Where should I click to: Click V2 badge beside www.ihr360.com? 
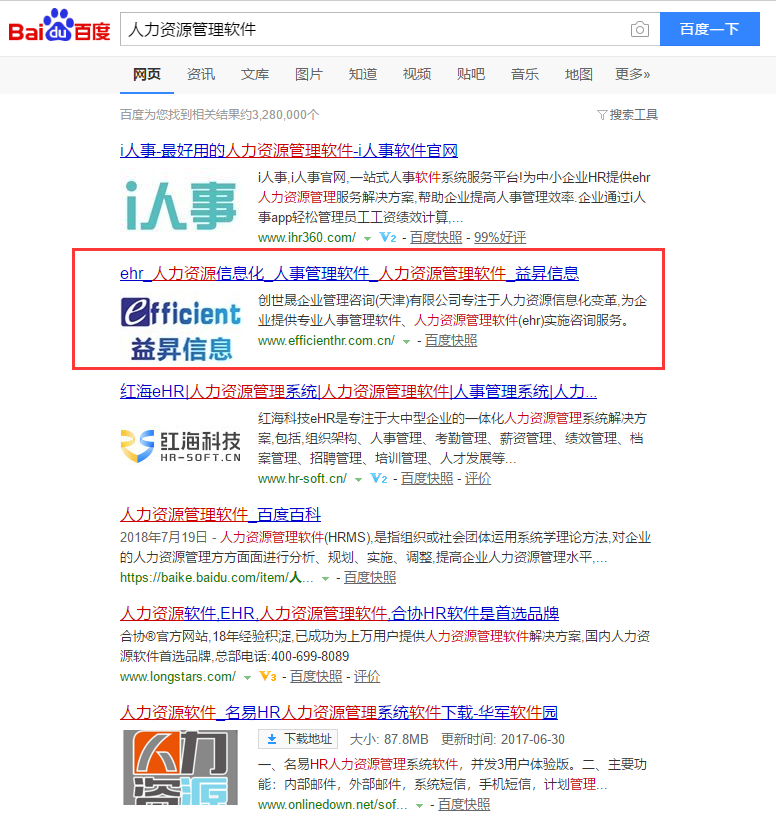tap(388, 238)
